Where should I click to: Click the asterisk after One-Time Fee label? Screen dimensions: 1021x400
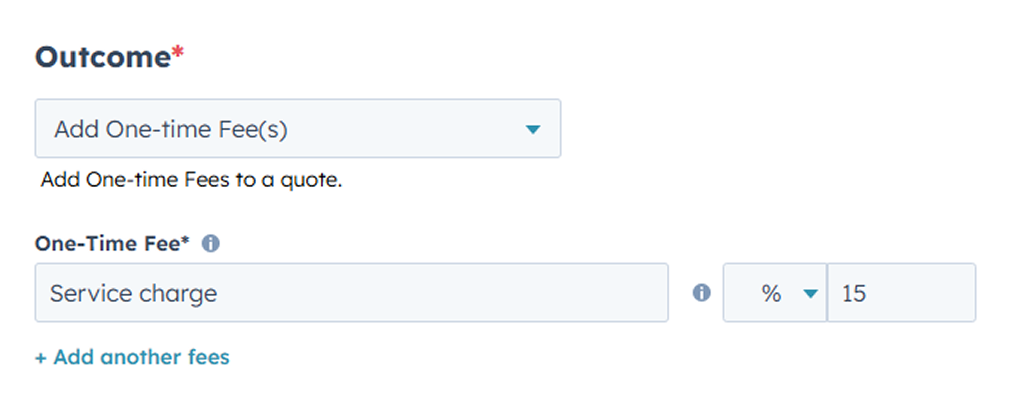pyautogui.click(x=186, y=241)
